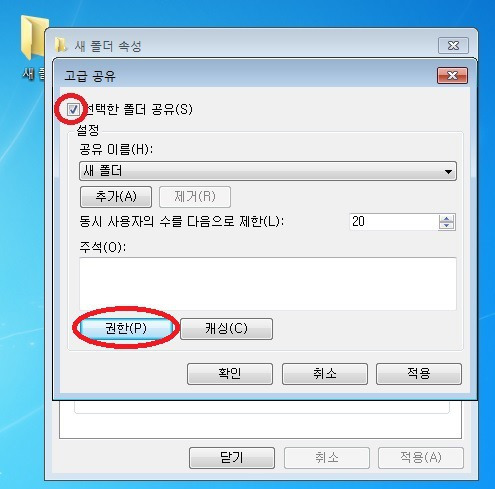Select the 새 폴더 desktop folder icon
495x489 pixels.
[x=32, y=47]
